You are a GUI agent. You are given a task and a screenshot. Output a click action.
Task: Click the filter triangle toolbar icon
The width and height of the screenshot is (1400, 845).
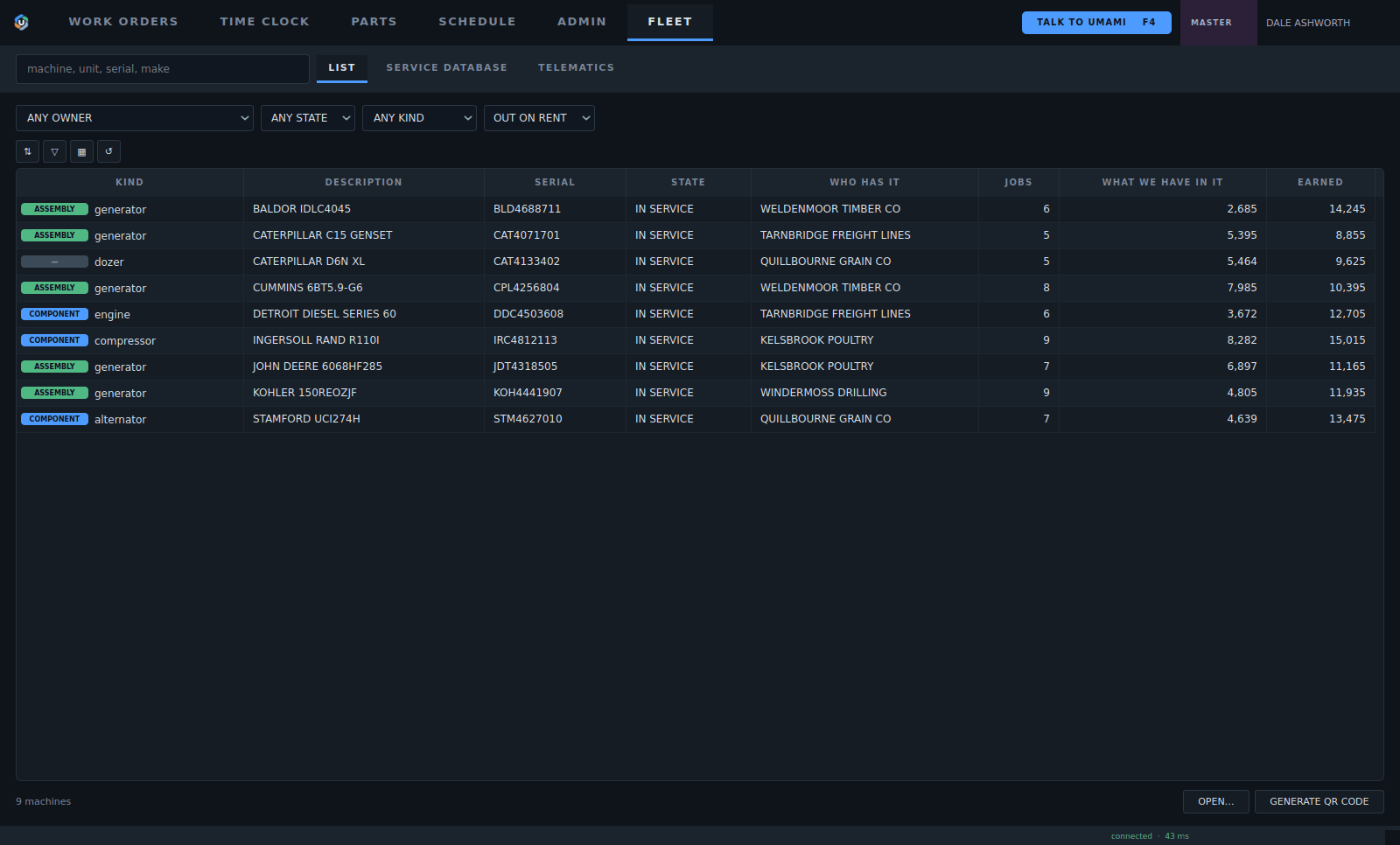54,151
